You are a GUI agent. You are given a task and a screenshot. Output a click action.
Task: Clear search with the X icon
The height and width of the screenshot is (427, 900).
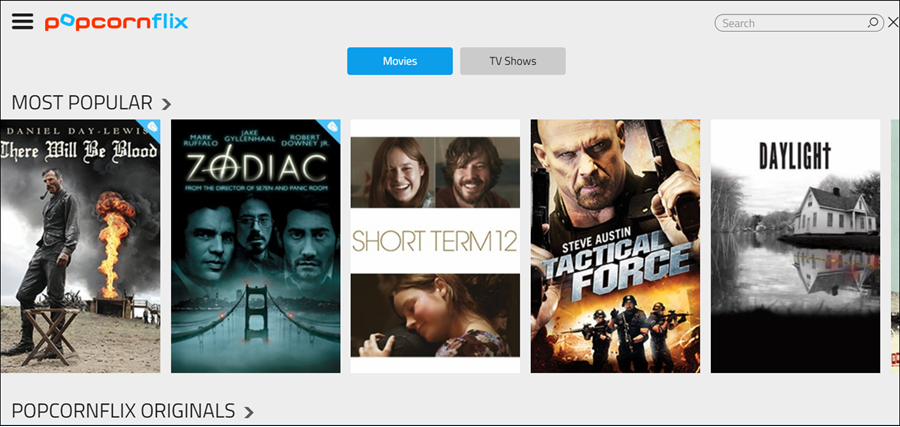pos(893,22)
